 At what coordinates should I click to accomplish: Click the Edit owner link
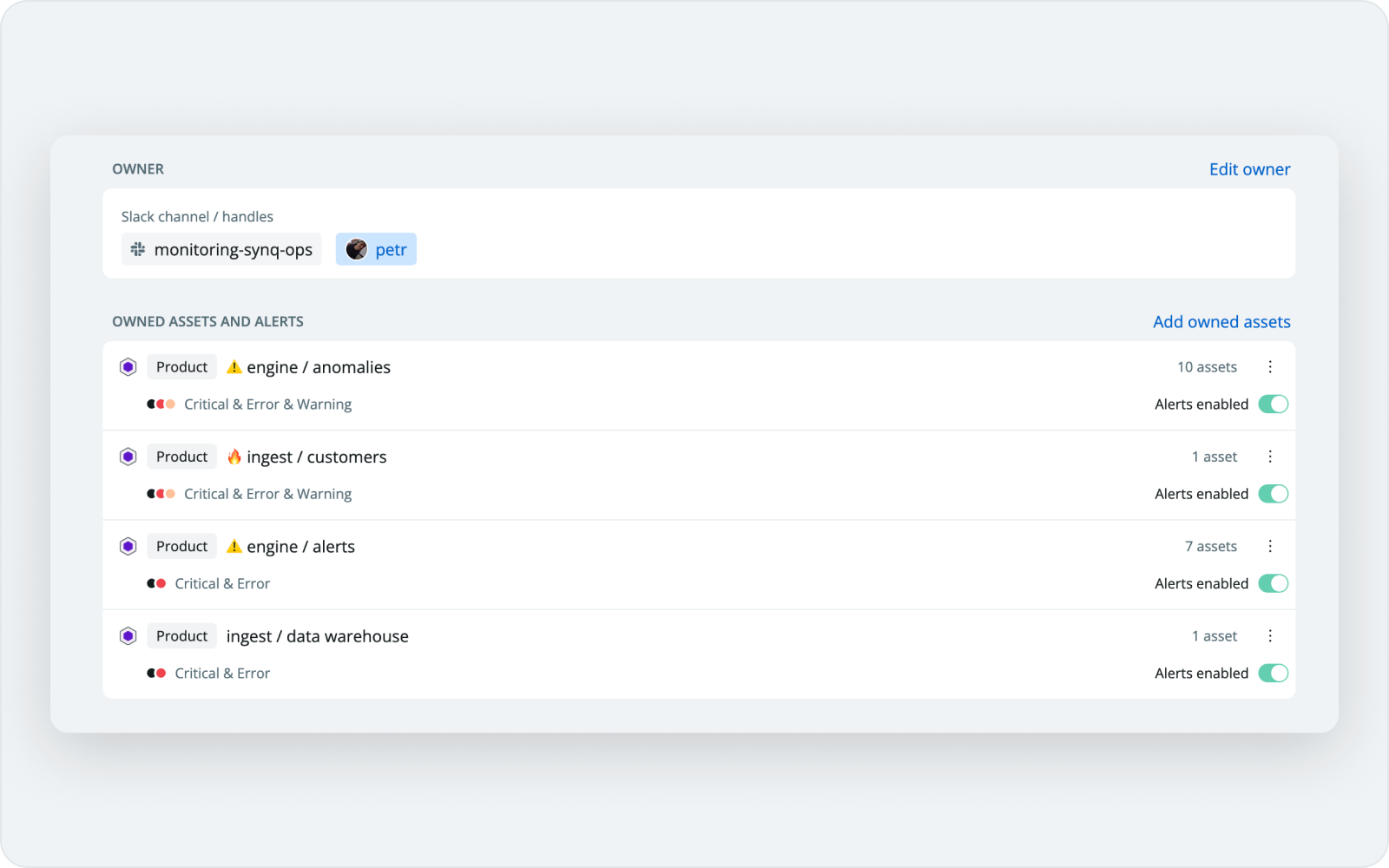pyautogui.click(x=1249, y=168)
